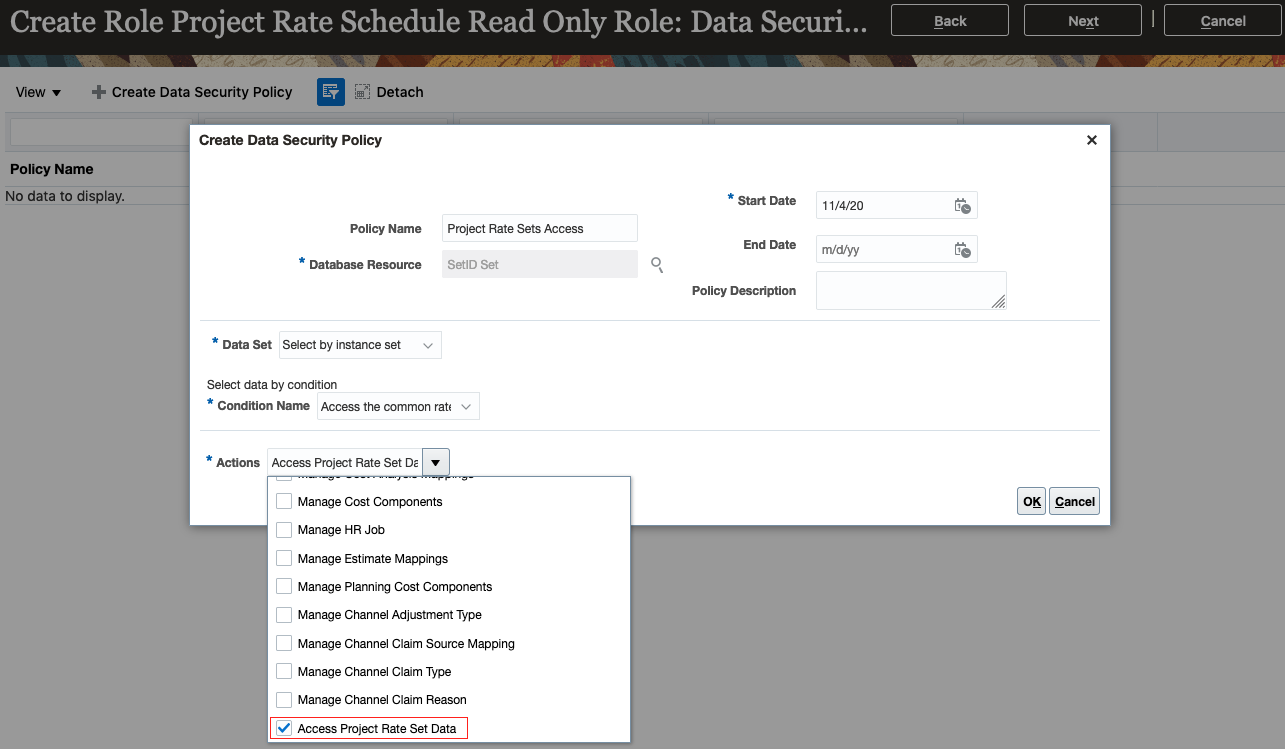Image resolution: width=1285 pixels, height=749 pixels.
Task: Uncheck Access Project Rate Set Data
Action: coord(284,729)
